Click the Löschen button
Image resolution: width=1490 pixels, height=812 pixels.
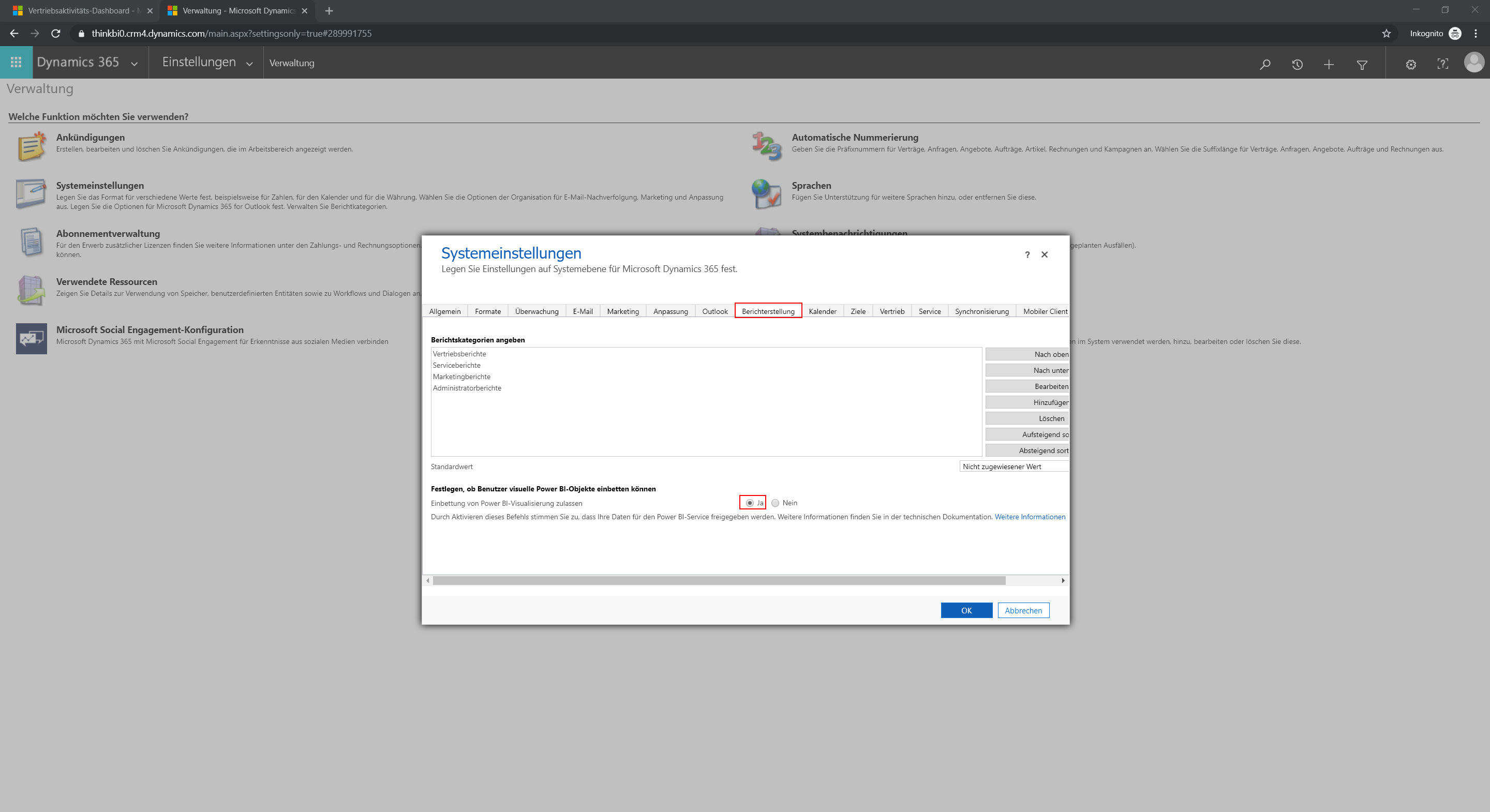pos(1027,418)
